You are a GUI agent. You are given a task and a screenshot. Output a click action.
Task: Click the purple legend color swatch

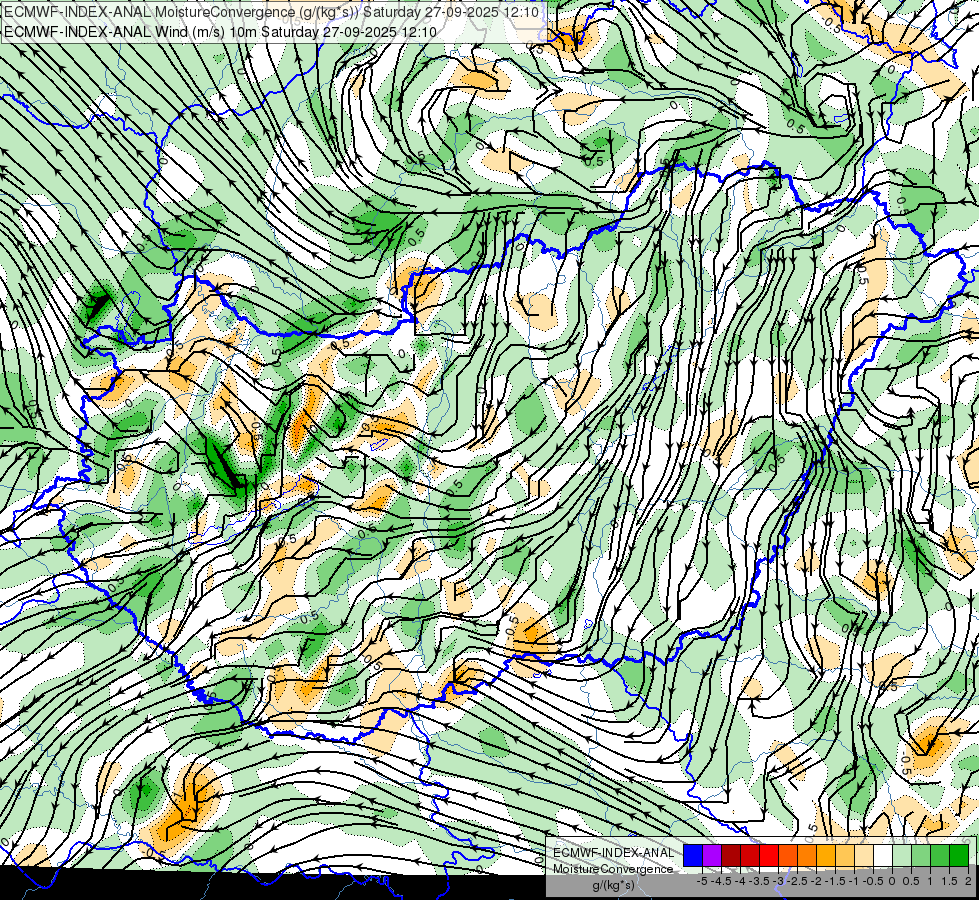coord(712,856)
